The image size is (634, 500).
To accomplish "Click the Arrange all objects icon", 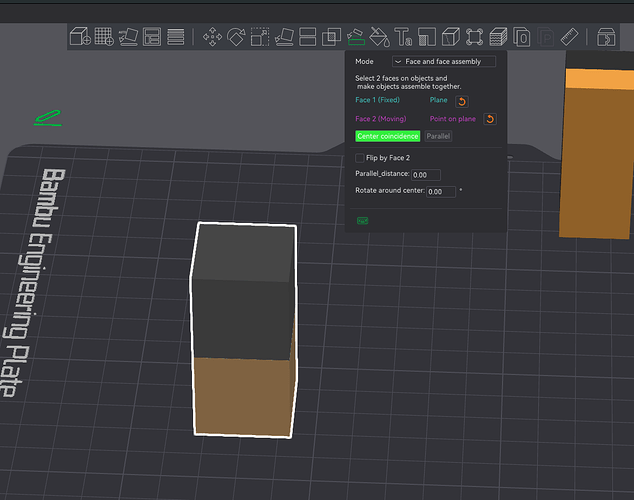I will [152, 36].
